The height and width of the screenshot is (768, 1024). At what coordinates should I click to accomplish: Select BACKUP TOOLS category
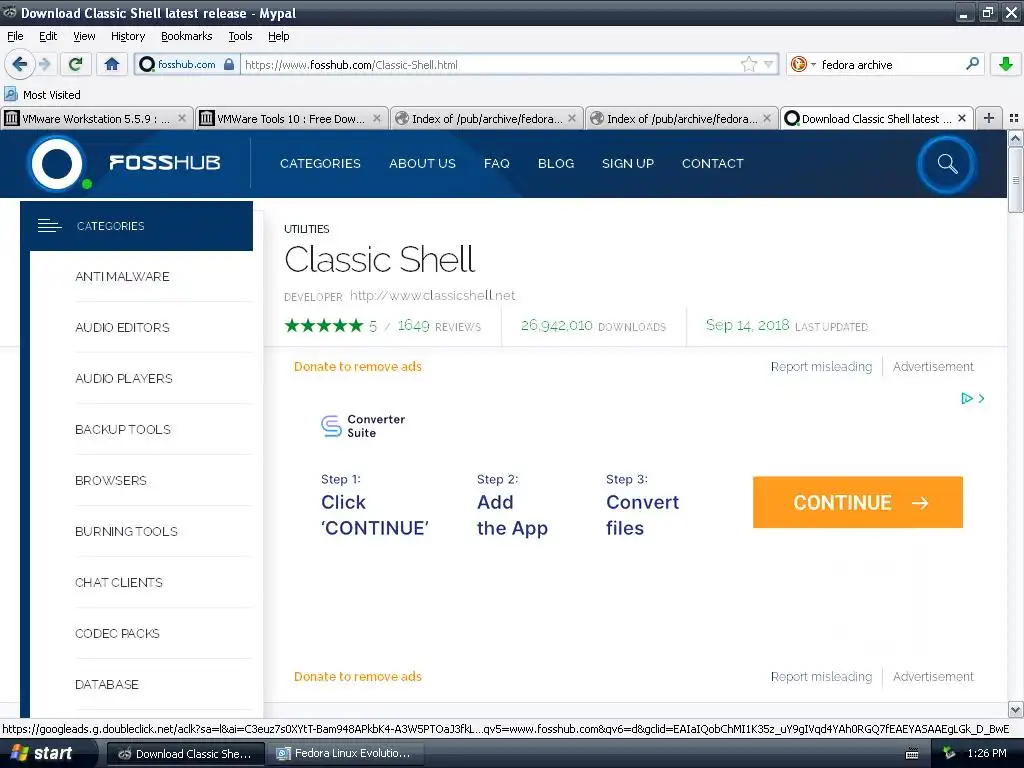(123, 429)
